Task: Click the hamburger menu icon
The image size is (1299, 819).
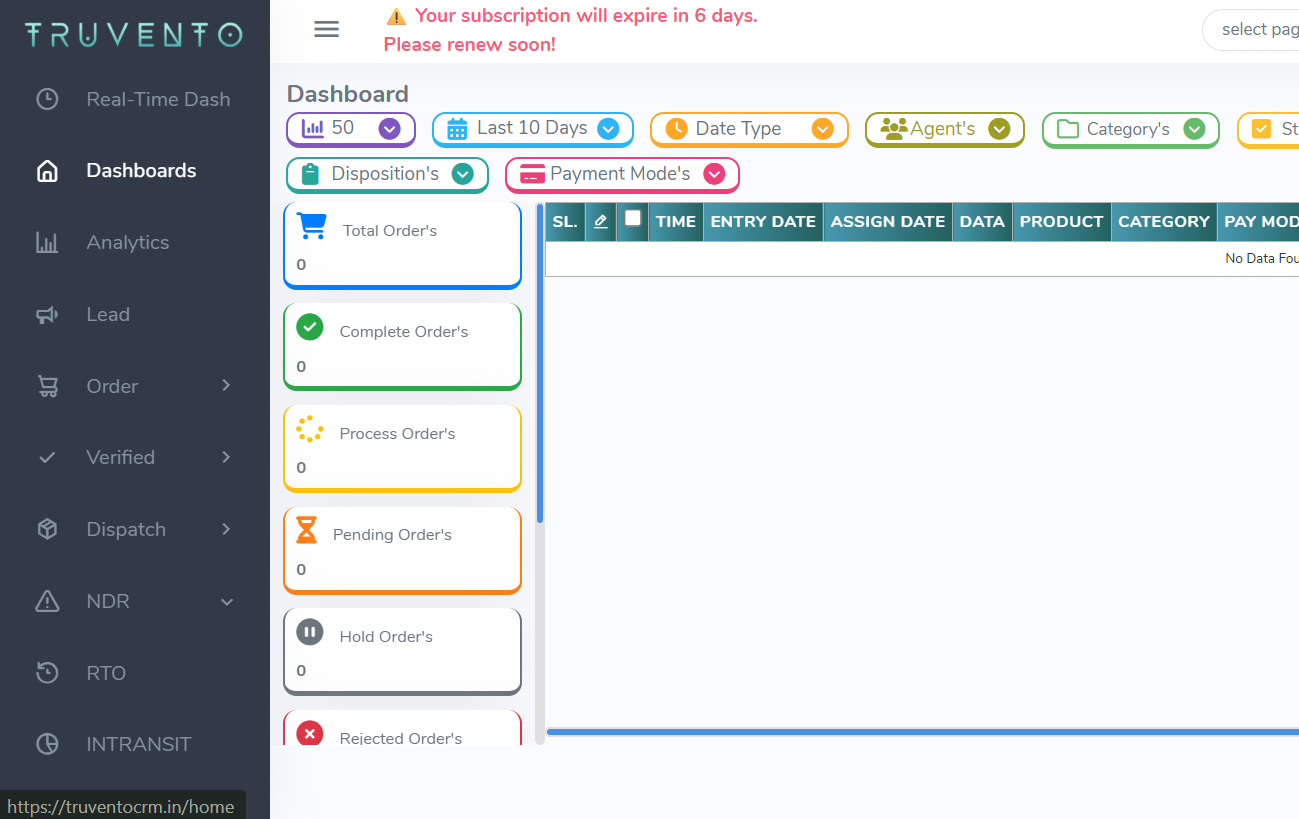Action: 326,29
